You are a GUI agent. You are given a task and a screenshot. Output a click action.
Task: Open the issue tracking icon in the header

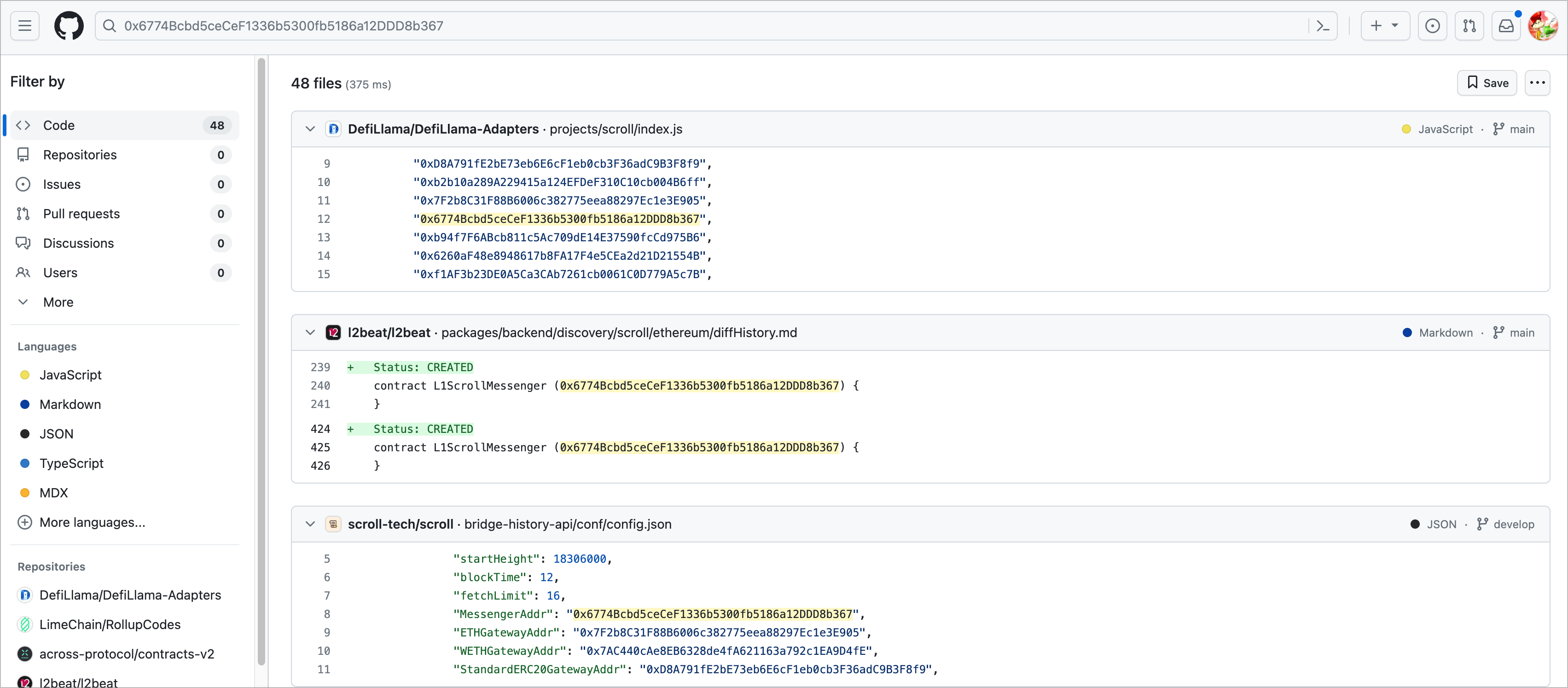tap(1433, 26)
